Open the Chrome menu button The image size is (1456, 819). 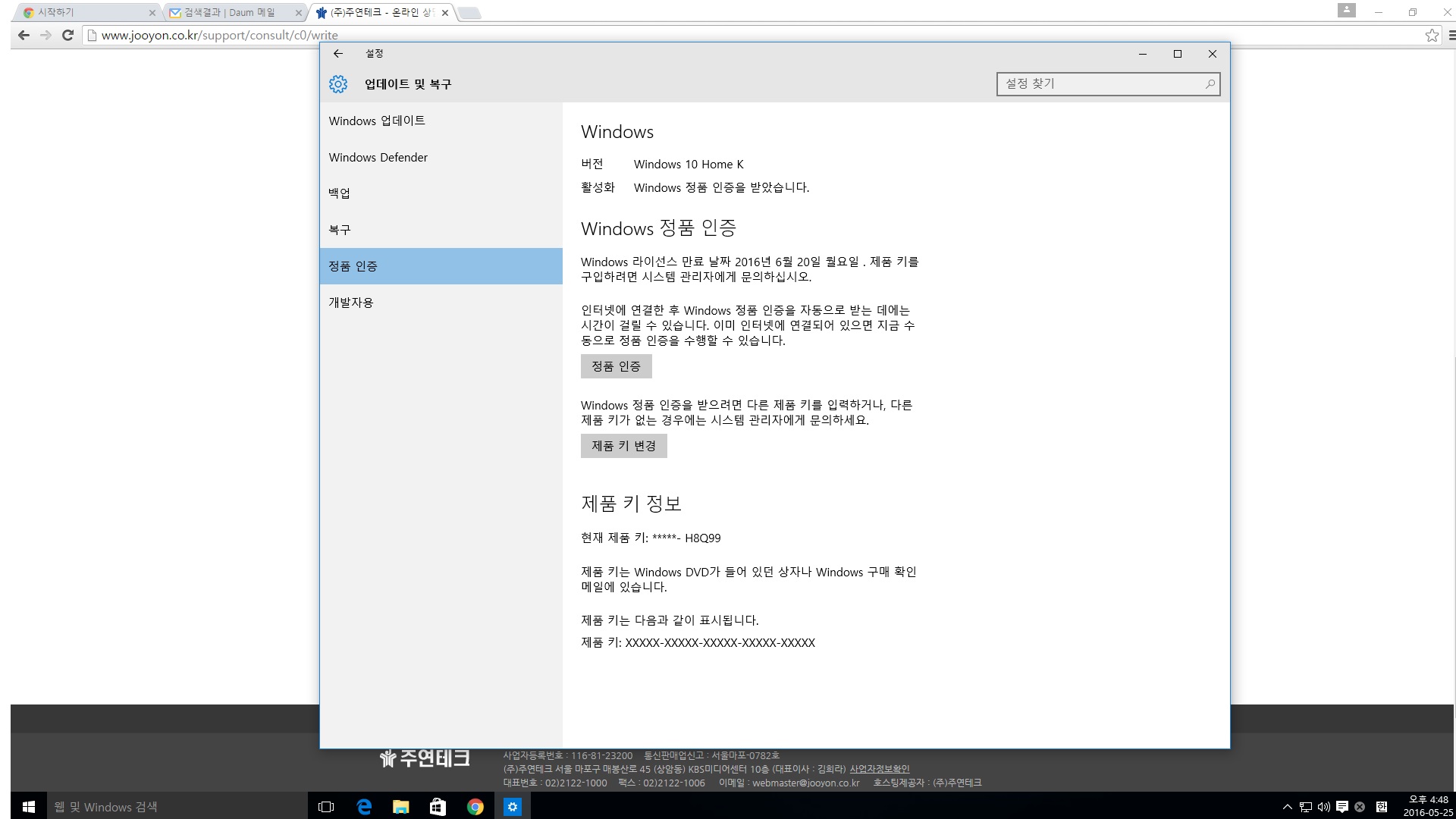(x=1451, y=35)
